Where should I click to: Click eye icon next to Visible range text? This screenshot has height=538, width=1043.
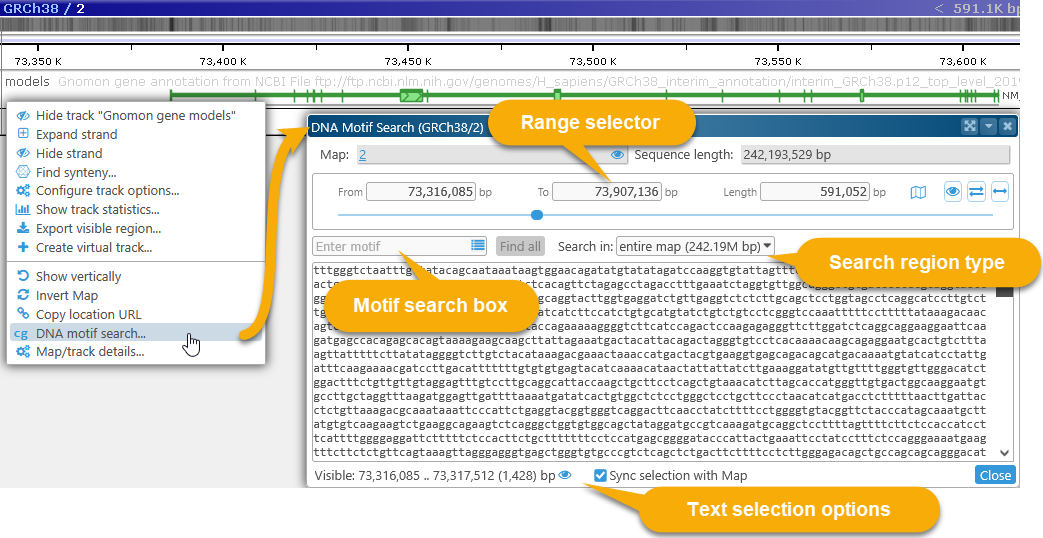coord(565,476)
